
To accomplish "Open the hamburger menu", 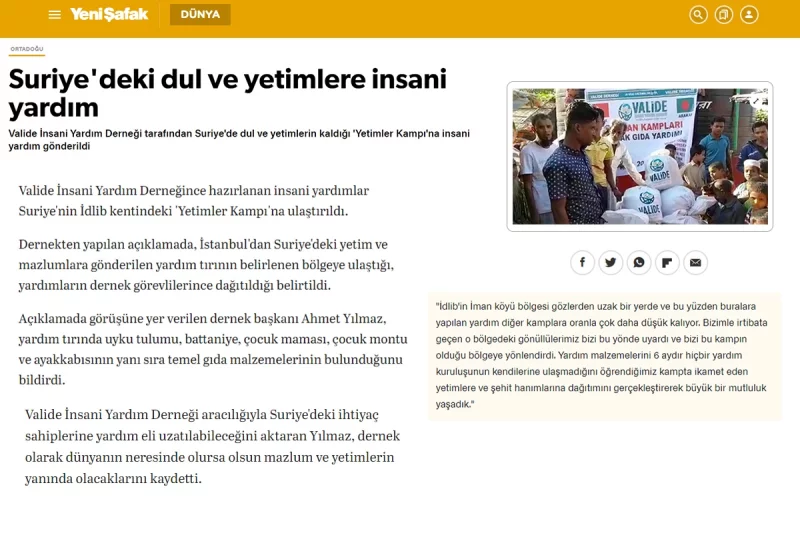I will pyautogui.click(x=54, y=15).
